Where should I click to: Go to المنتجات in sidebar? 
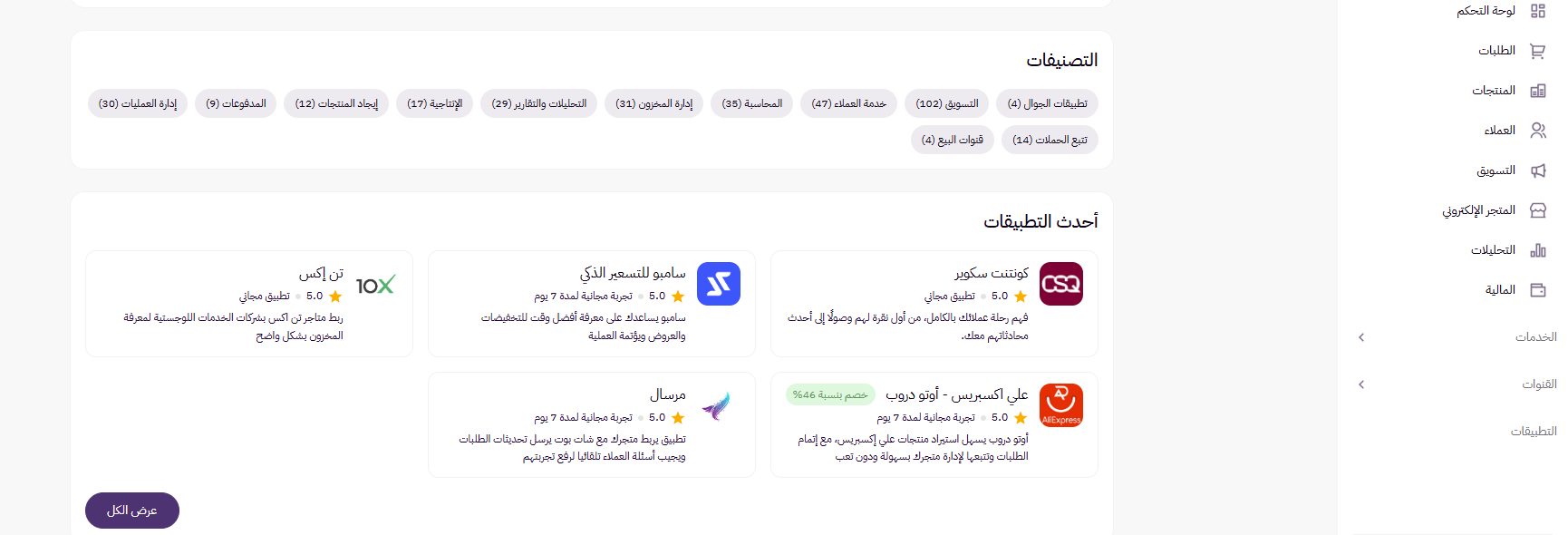(x=1494, y=91)
